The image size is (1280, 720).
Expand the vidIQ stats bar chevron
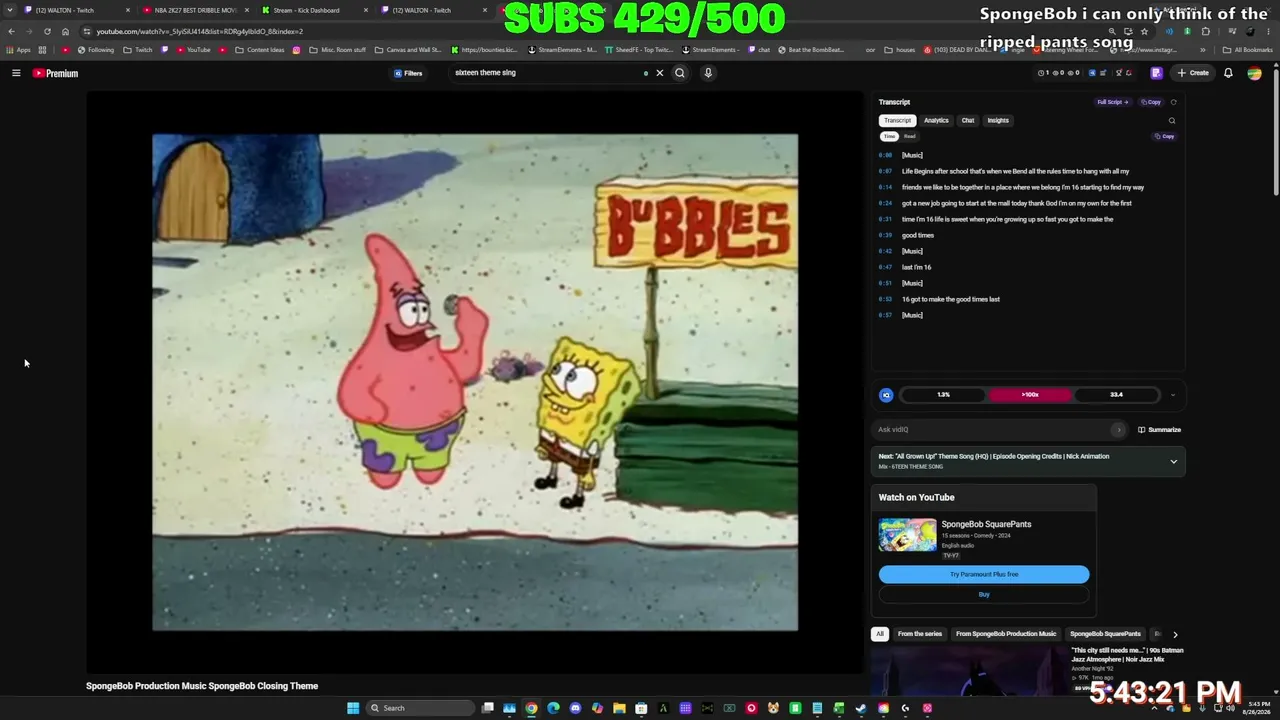(x=1173, y=395)
